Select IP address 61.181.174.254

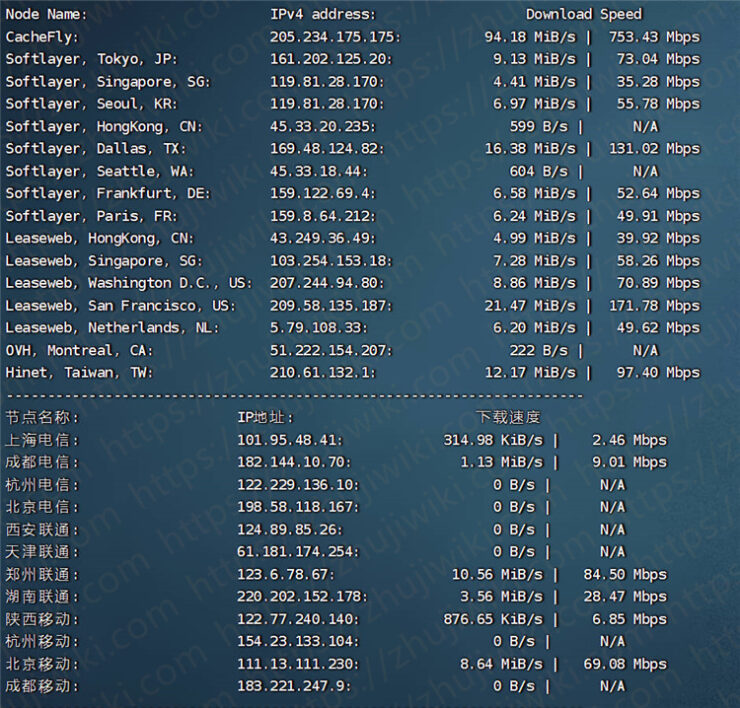[x=298, y=552]
